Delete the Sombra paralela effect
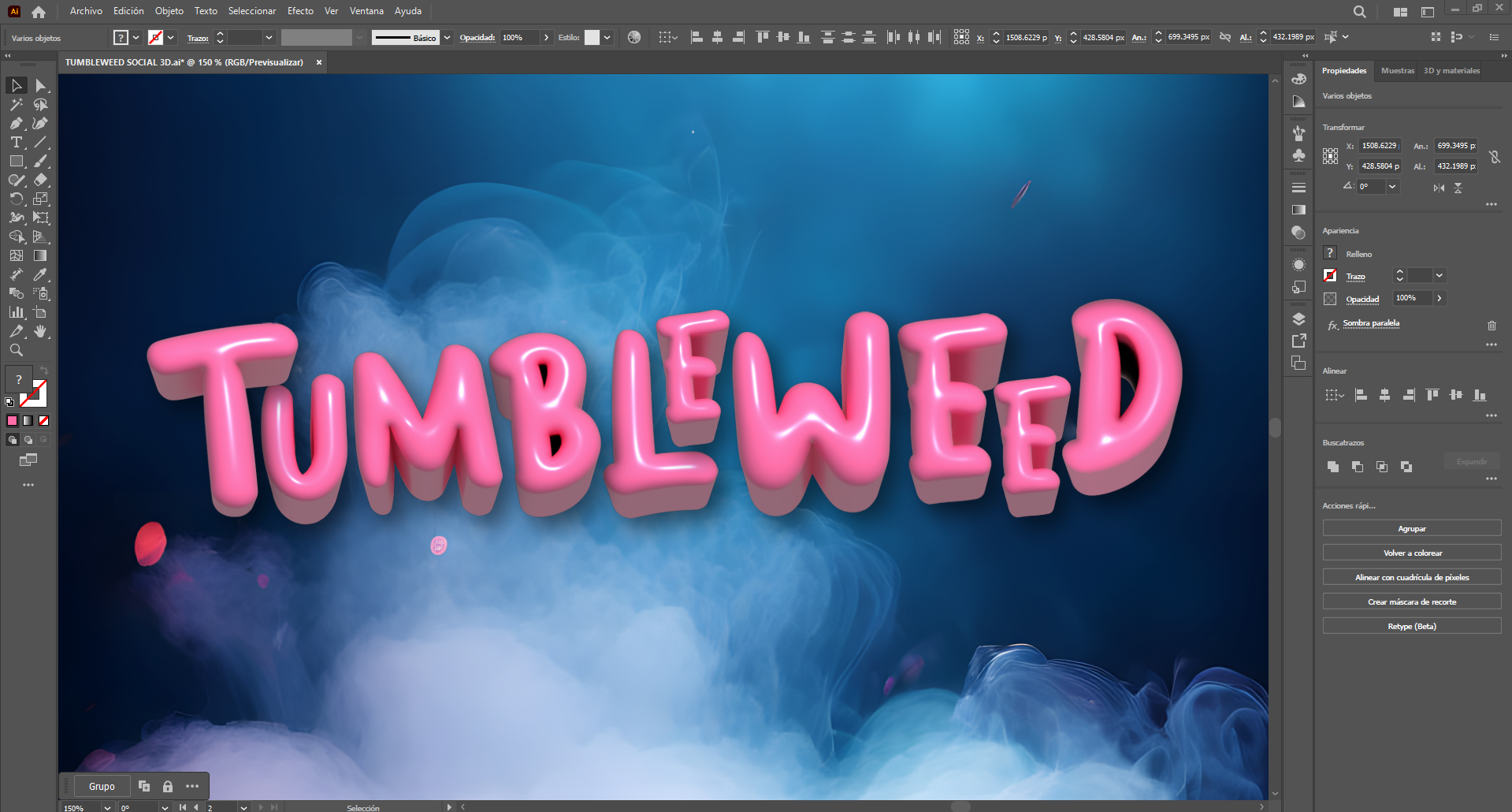 click(x=1492, y=326)
